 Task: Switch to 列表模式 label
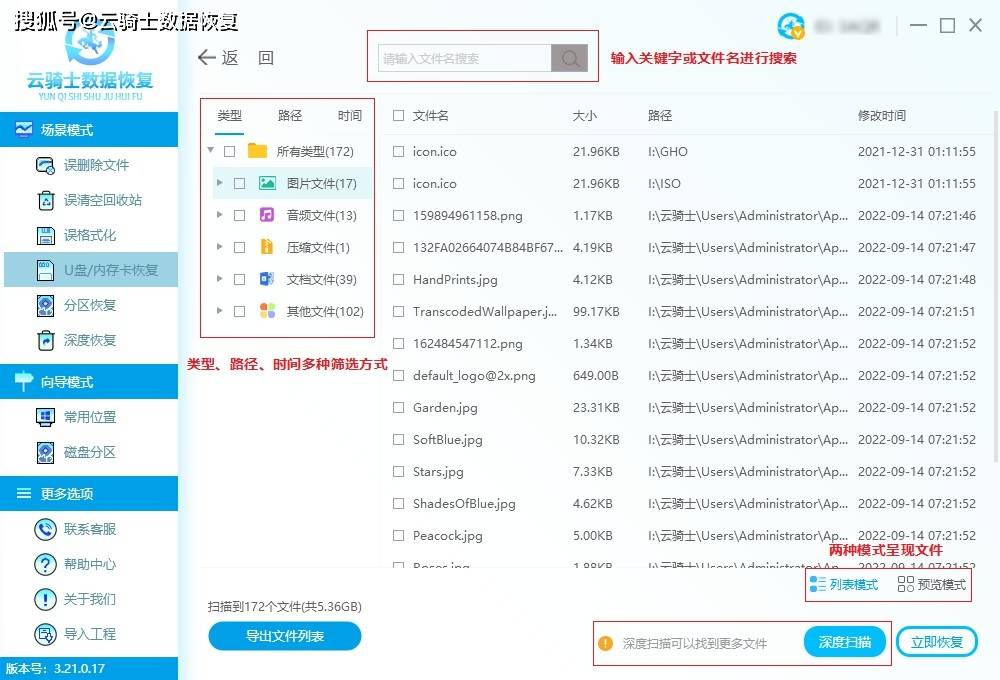coord(854,584)
